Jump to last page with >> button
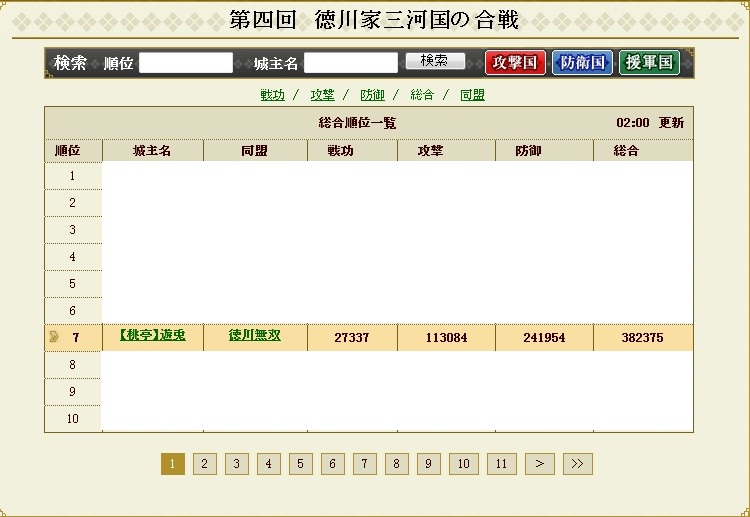Screen dimensions: 750x517 578,464
